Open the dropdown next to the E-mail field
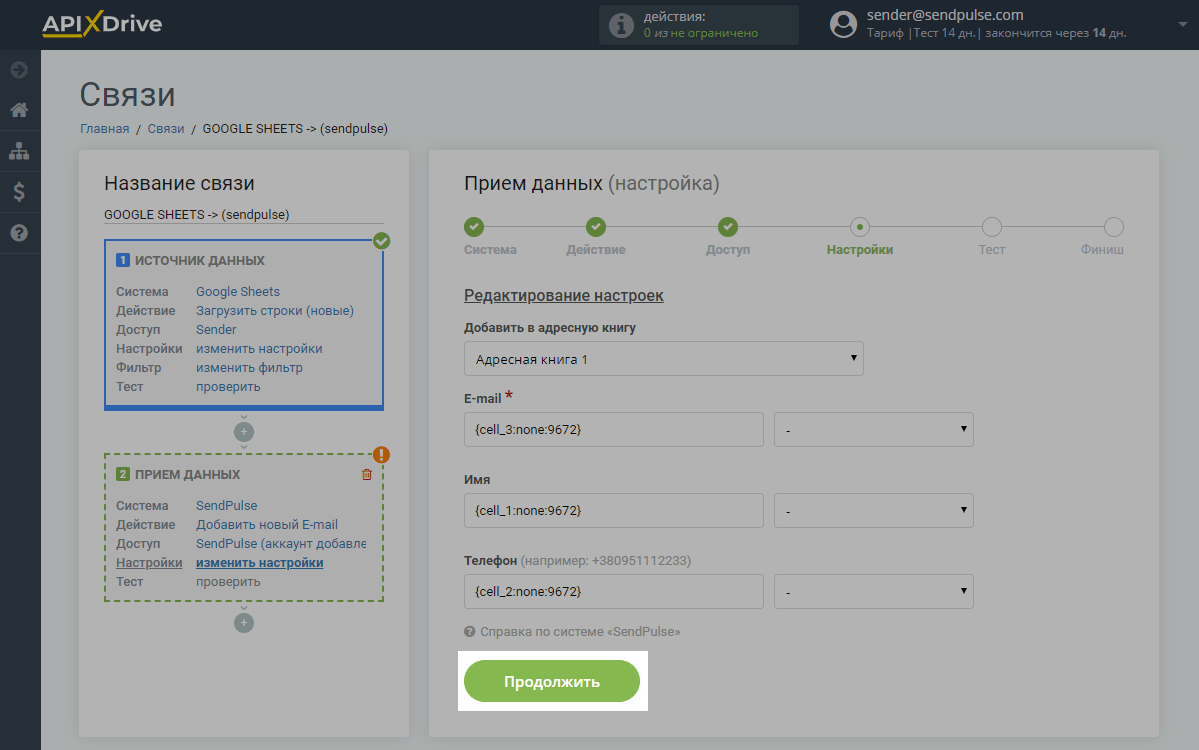This screenshot has height=750, width=1199. (x=873, y=430)
